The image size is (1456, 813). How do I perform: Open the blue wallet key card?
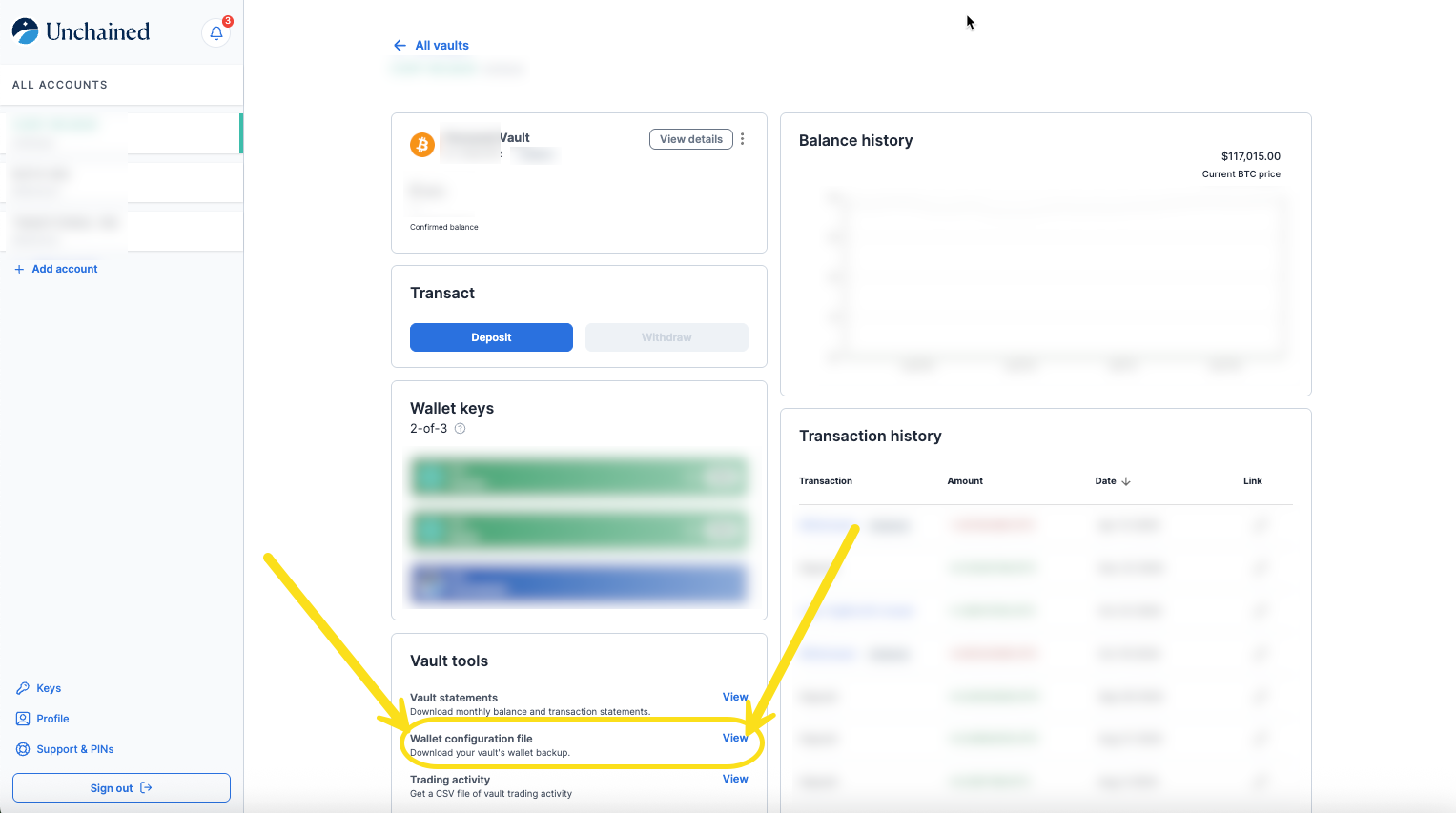[x=579, y=583]
